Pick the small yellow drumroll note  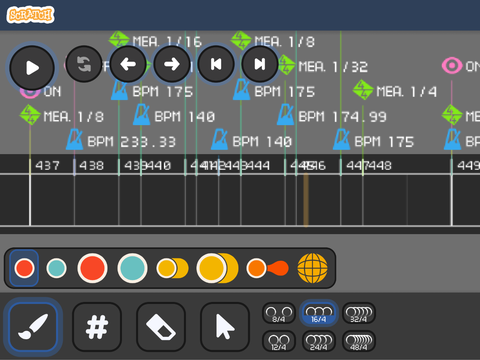[172, 268]
